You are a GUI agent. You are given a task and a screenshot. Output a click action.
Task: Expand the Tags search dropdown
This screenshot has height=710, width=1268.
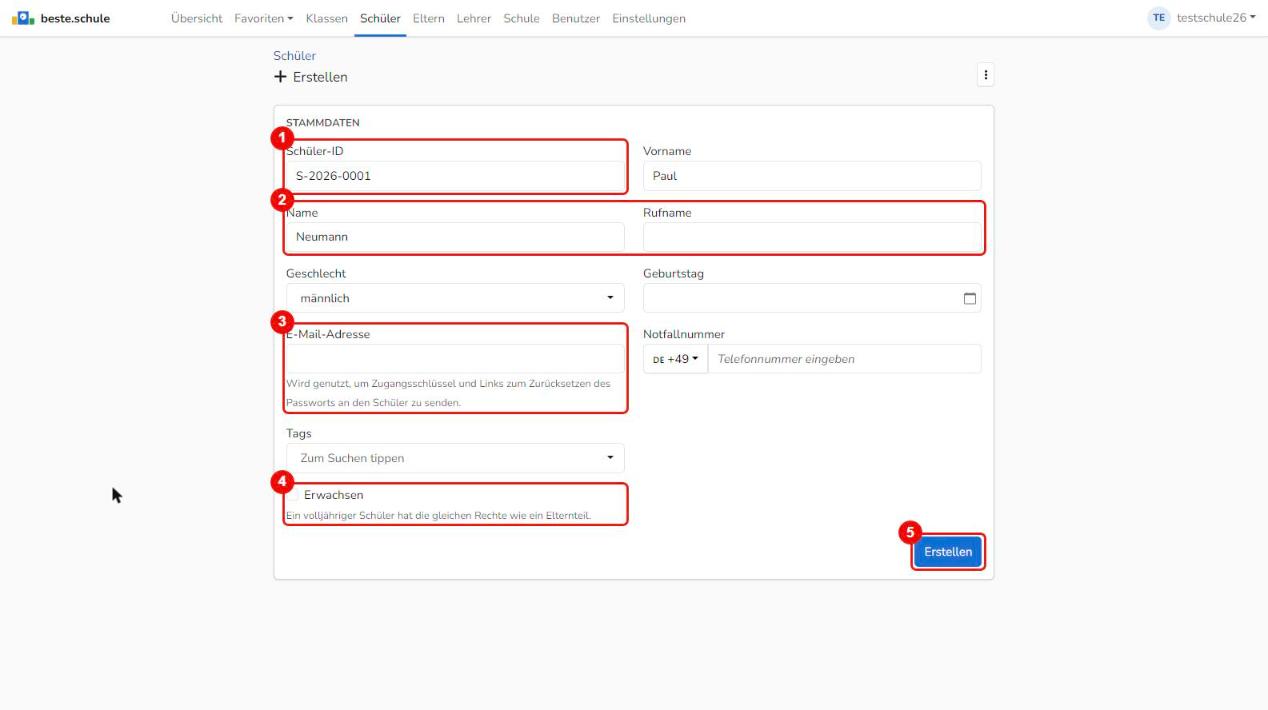455,458
